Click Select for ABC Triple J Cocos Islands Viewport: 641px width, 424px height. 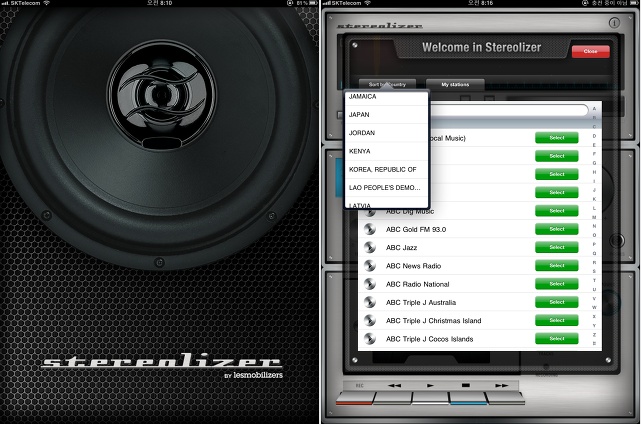pyautogui.click(x=556, y=339)
